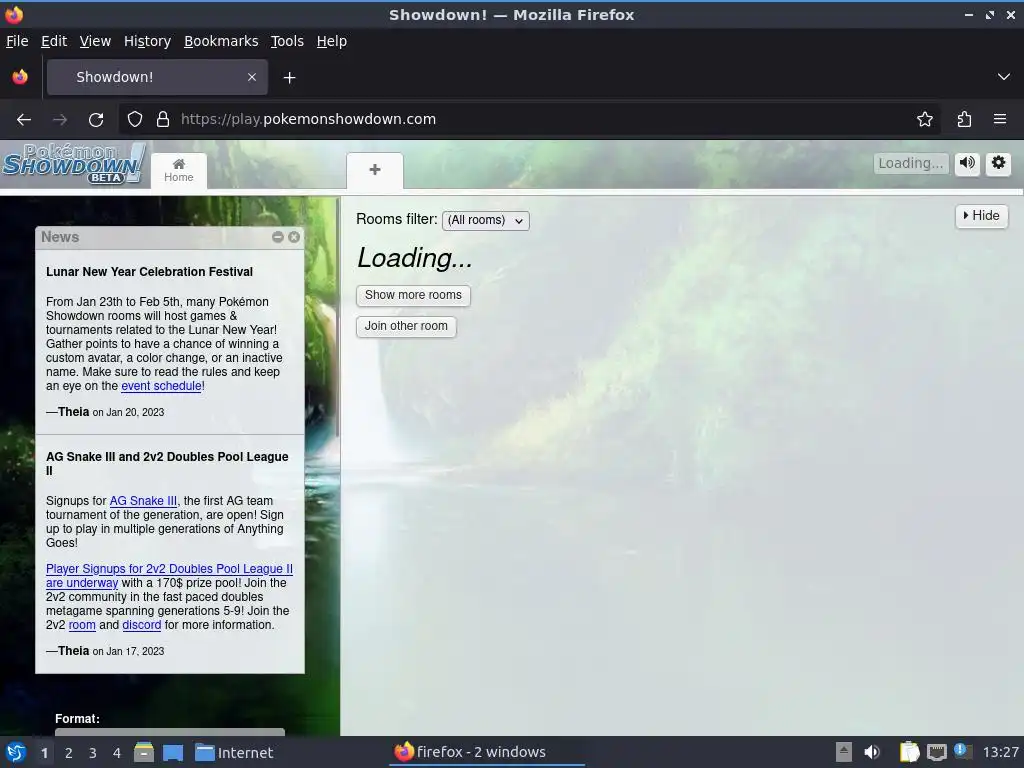Open the system volume tray icon
Viewport: 1024px width, 768px height.
click(872, 752)
